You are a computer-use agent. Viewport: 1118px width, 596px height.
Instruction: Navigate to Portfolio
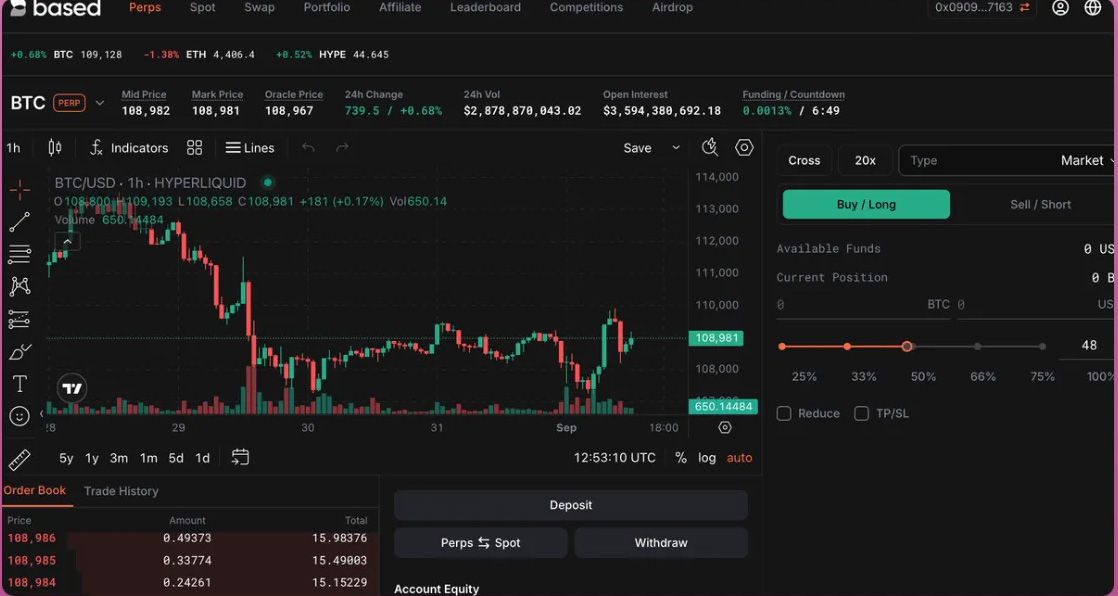pos(327,7)
